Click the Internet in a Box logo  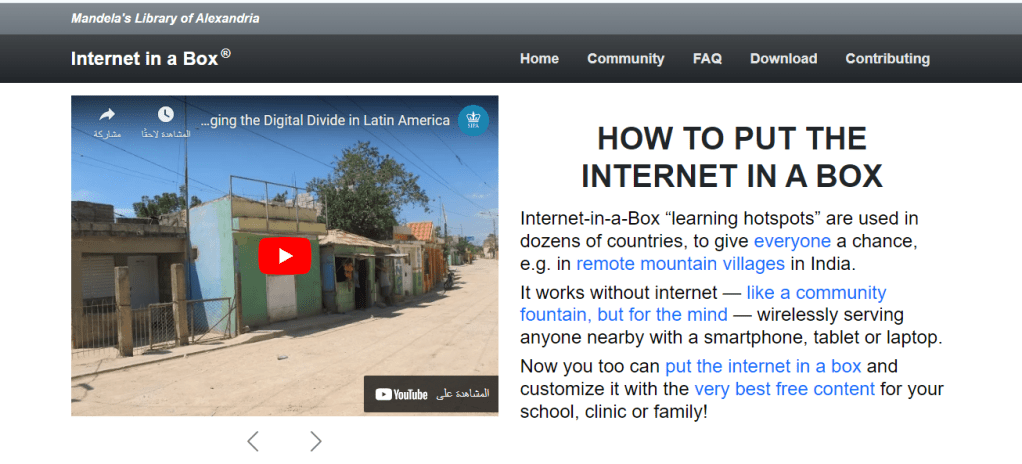point(151,58)
